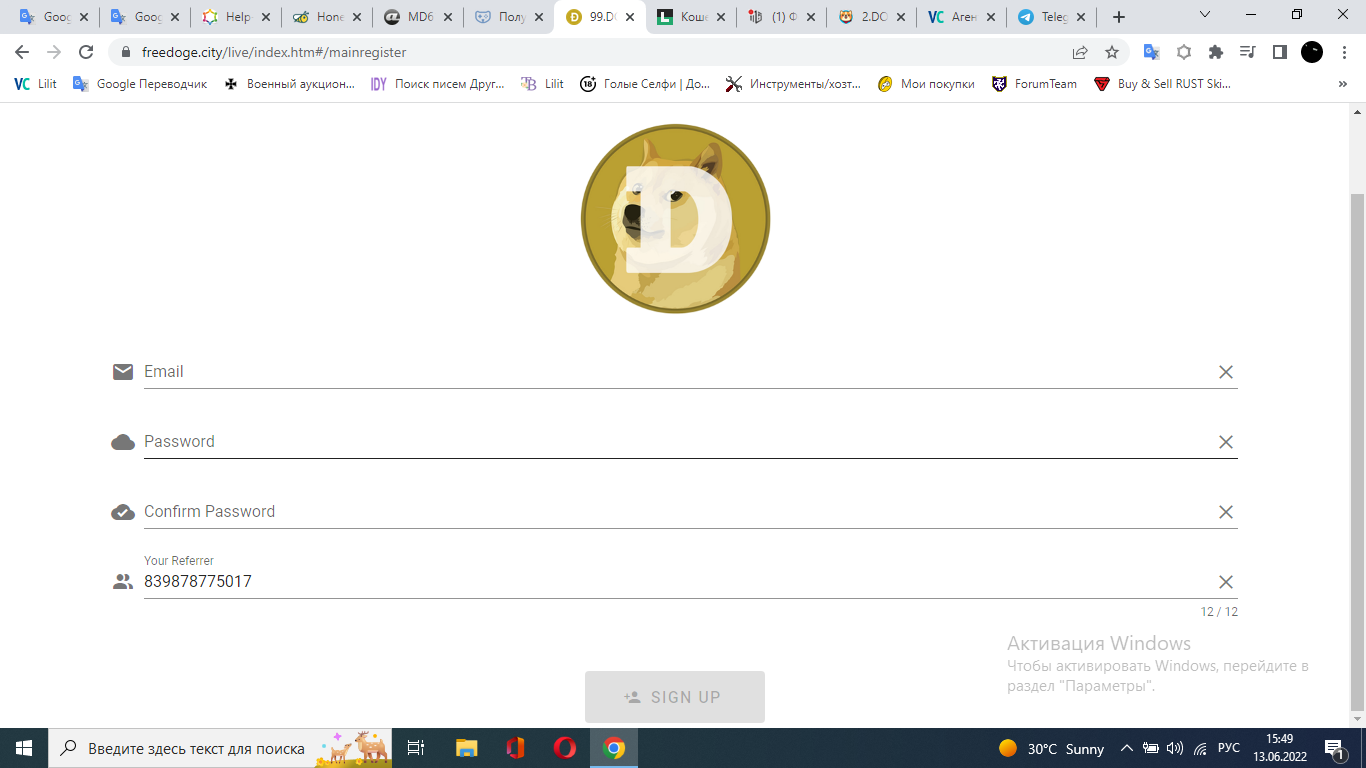This screenshot has height=768, width=1366.
Task: Bookmark this page with the star icon
Action: [x=1112, y=52]
